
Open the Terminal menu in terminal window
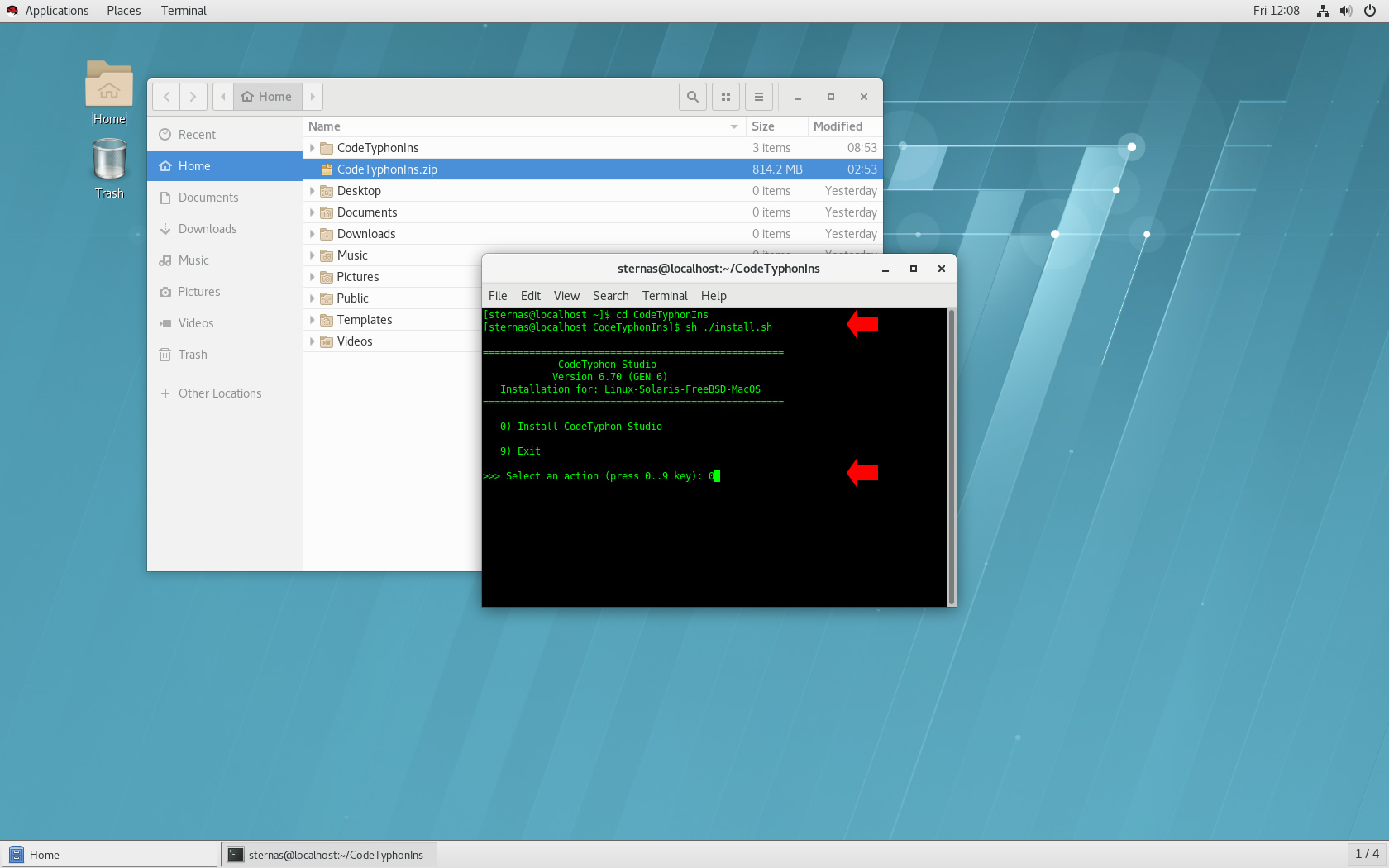[665, 296]
